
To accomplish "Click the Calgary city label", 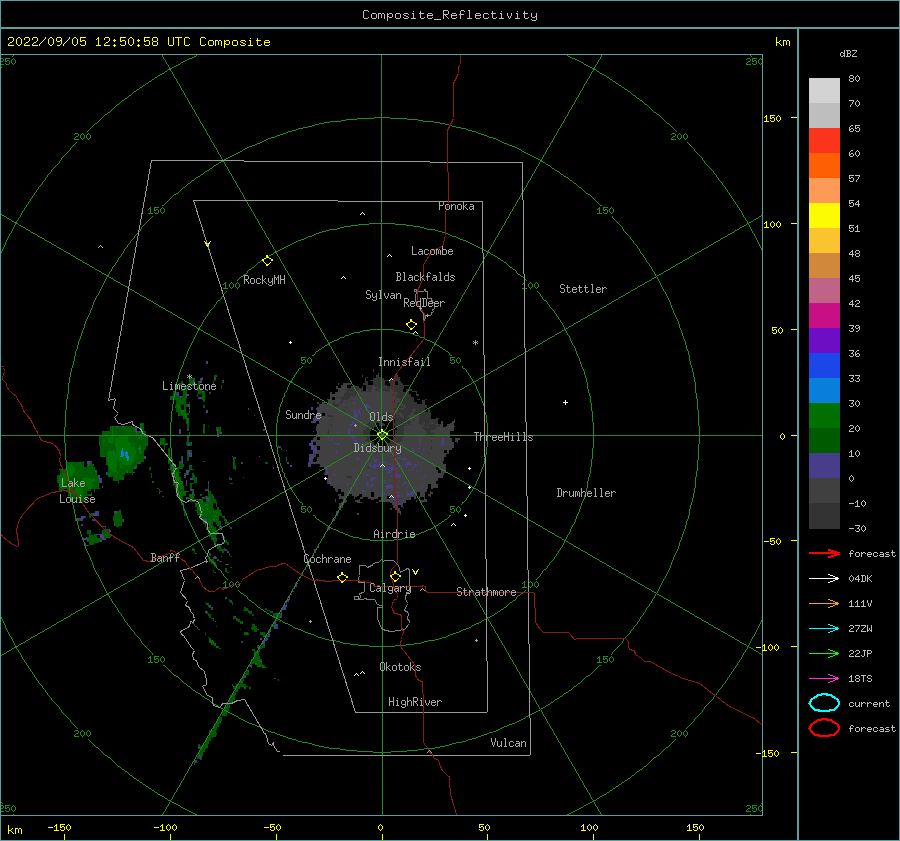I will coord(390,588).
